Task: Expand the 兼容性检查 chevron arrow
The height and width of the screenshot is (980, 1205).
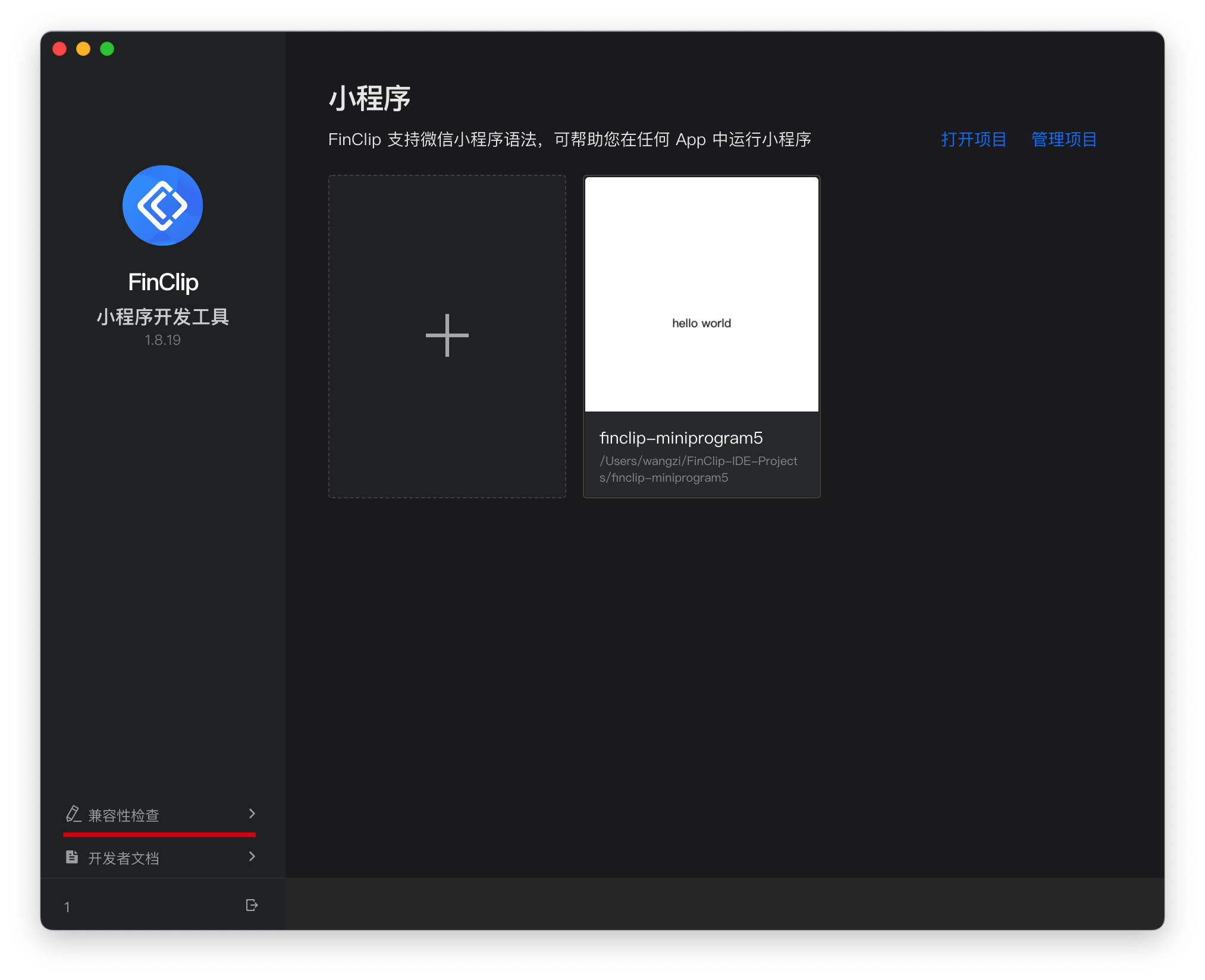Action: pos(252,813)
